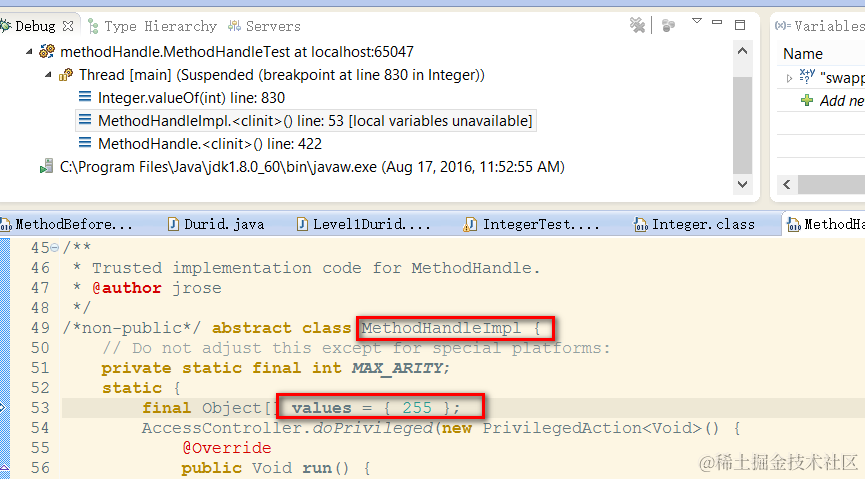Click the Debug panel vertical scrollbar thumb
The height and width of the screenshot is (479, 865).
pyautogui.click(x=743, y=124)
